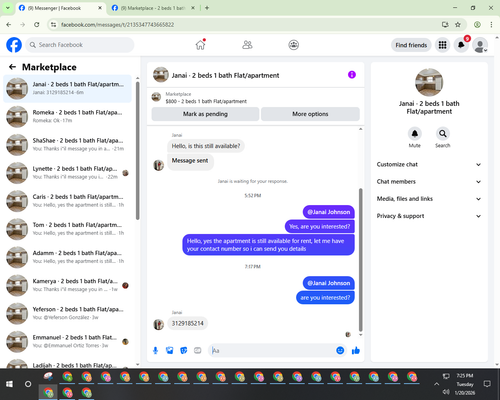500x400 pixels.
Task: Open the Kamerya conversation
Action: 68,285
